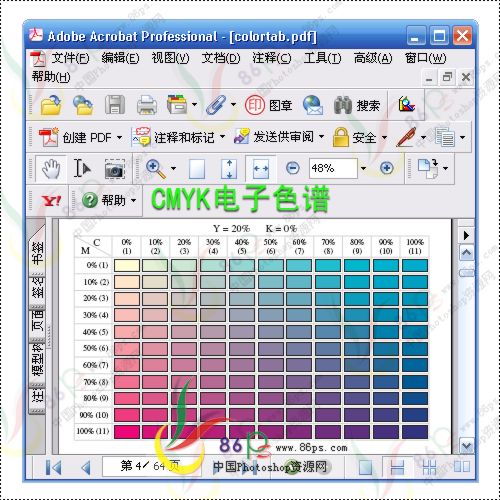
Task: Click the forms documents icon
Action: pos(445,137)
